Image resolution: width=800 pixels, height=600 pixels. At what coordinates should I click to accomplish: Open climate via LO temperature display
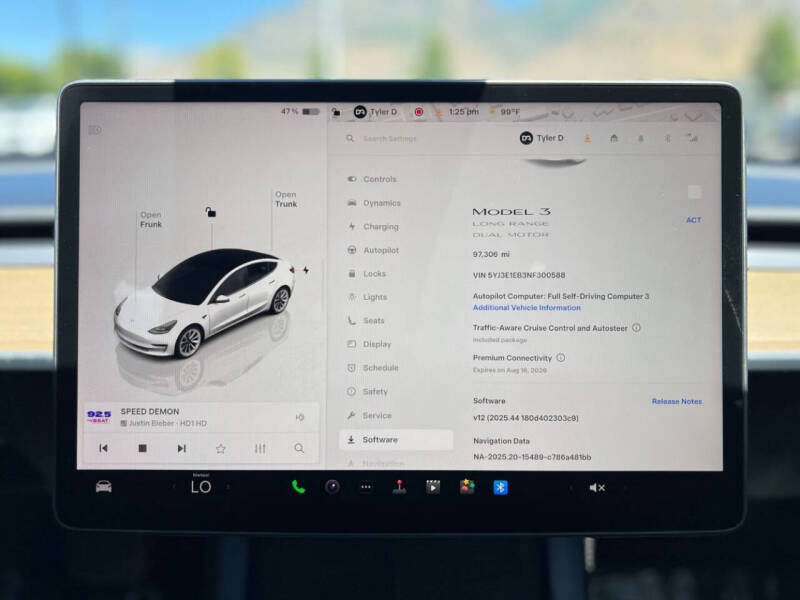click(x=201, y=487)
